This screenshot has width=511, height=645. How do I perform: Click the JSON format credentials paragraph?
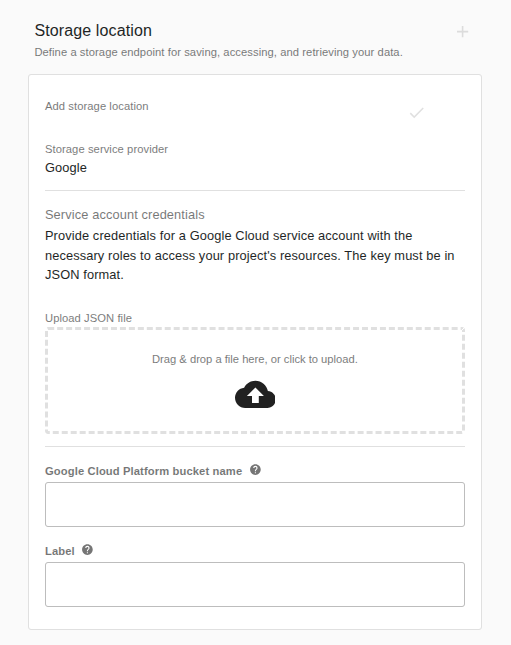249,255
